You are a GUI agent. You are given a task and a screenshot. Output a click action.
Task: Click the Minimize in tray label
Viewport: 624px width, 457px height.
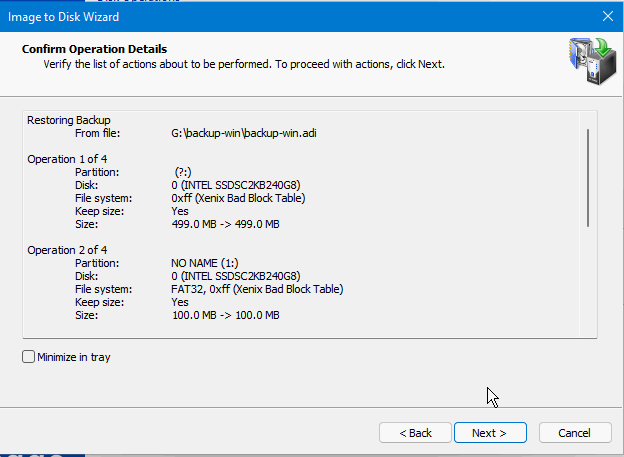[x=74, y=357]
